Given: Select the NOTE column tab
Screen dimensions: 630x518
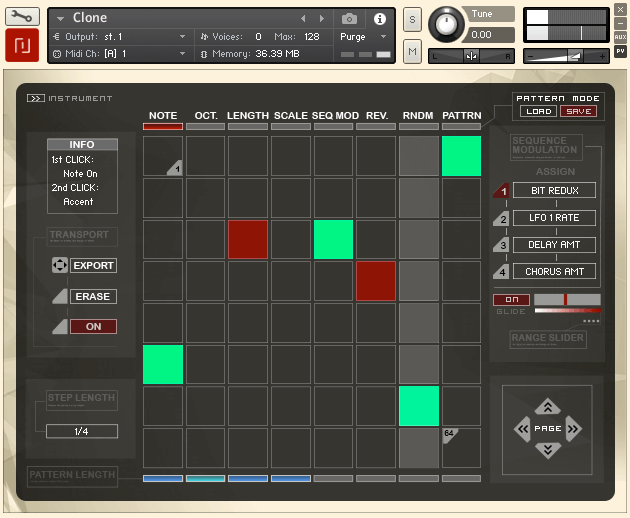Looking at the screenshot, I should point(162,116).
